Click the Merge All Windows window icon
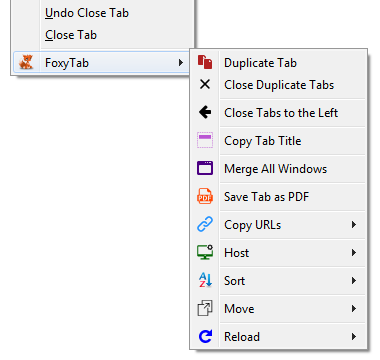The width and height of the screenshot is (380, 360). tap(205, 168)
